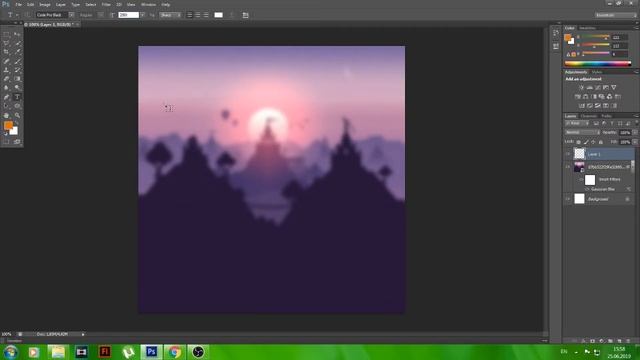Screen dimensions: 640x360
Task: Open the File menu
Action: tap(18, 4)
